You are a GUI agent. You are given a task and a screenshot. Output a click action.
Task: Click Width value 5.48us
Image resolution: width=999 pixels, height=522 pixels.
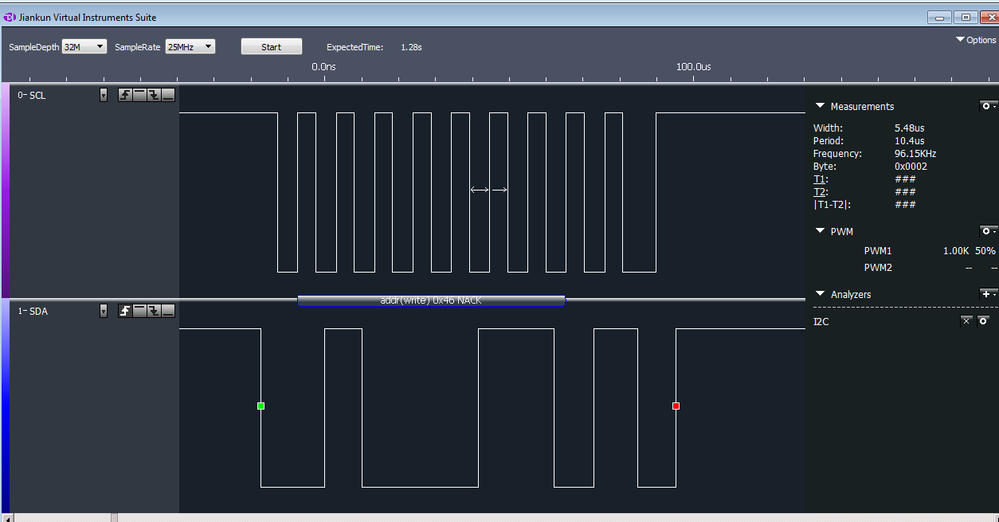click(x=909, y=128)
